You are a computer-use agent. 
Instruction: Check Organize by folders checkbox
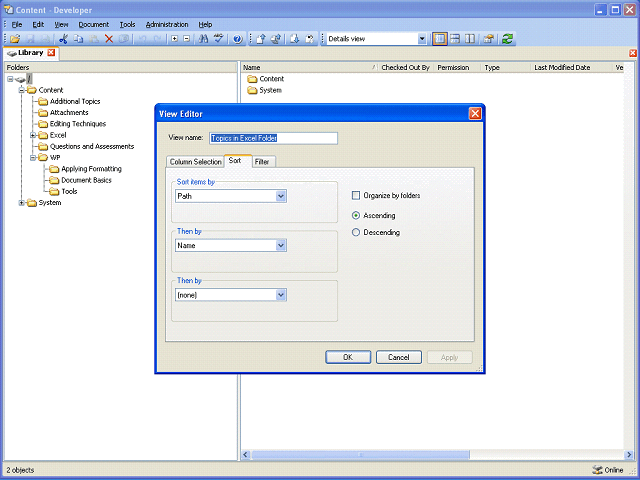pos(356,196)
